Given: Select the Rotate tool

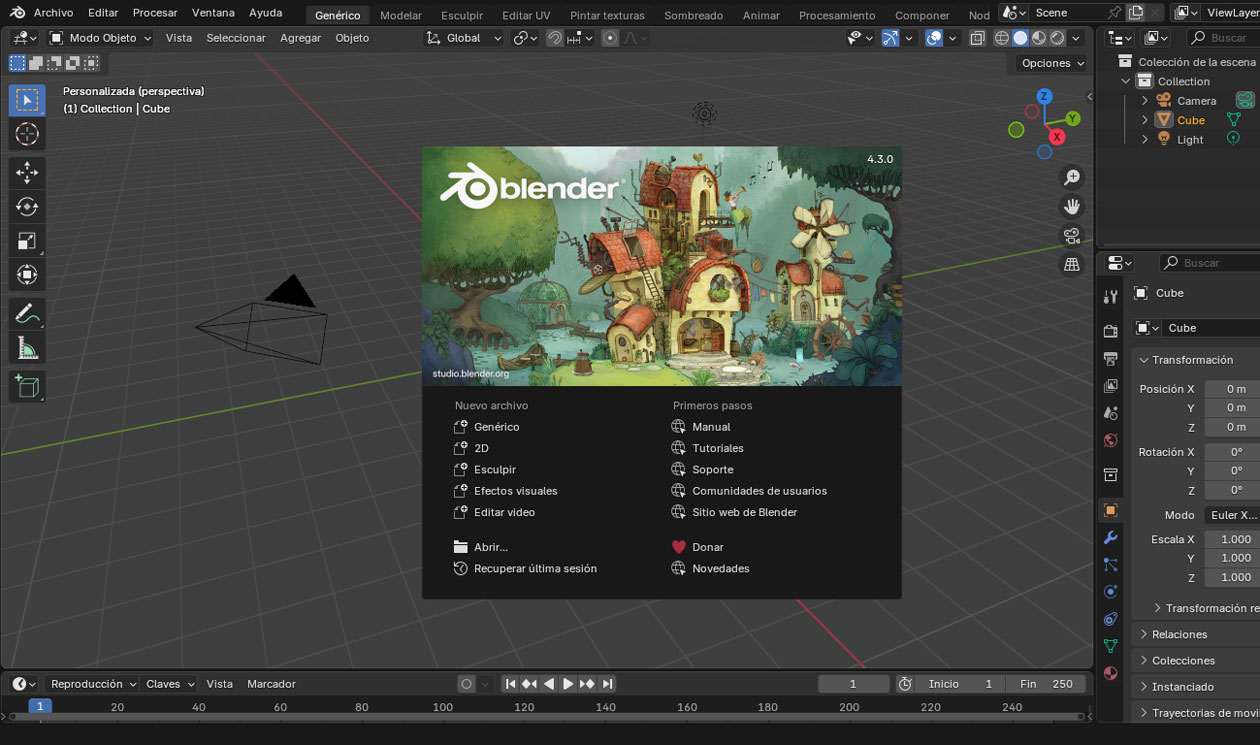Looking at the screenshot, I should coord(27,206).
